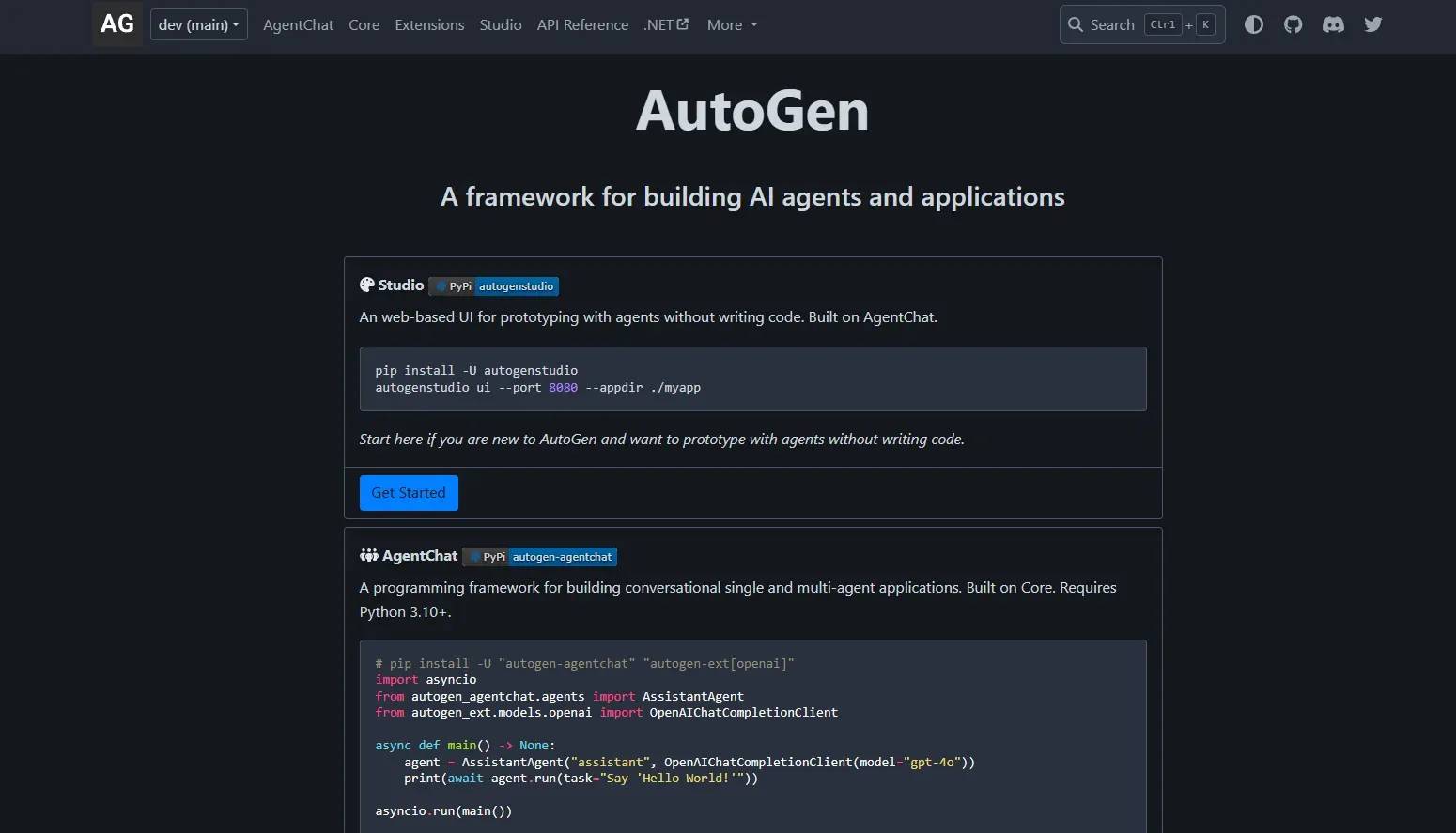The height and width of the screenshot is (833, 1456).
Task: Click the K key hint badge
Action: (1205, 25)
